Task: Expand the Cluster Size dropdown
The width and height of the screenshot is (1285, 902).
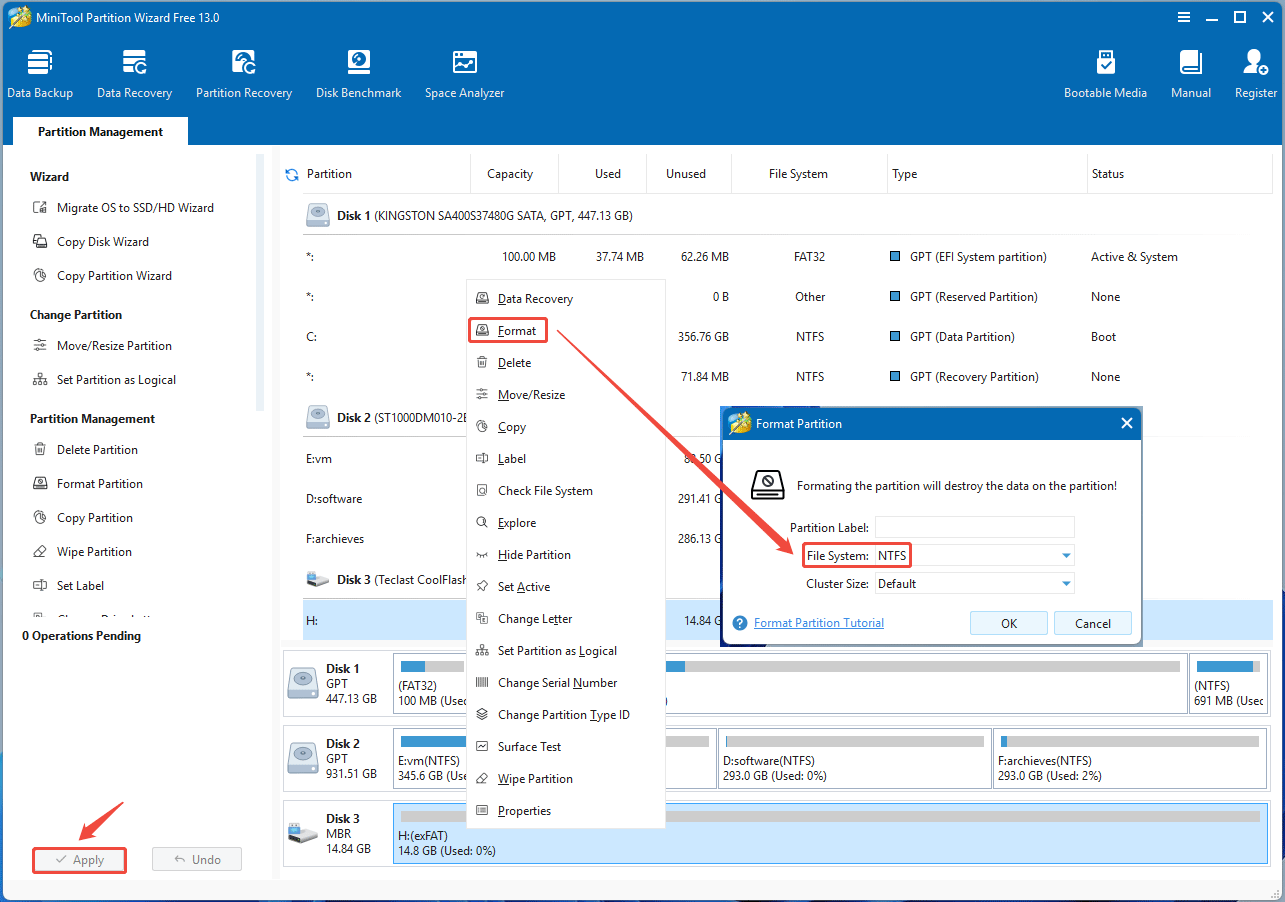Action: coord(1066,583)
